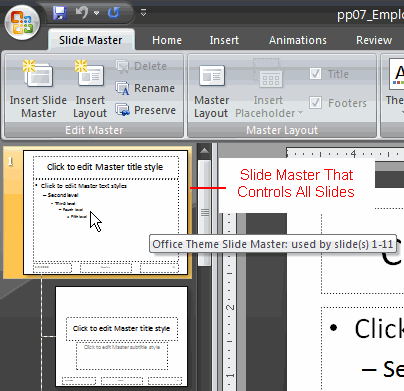
Task: Expand the Undo history dropdown arrow
Action: [x=97, y=13]
